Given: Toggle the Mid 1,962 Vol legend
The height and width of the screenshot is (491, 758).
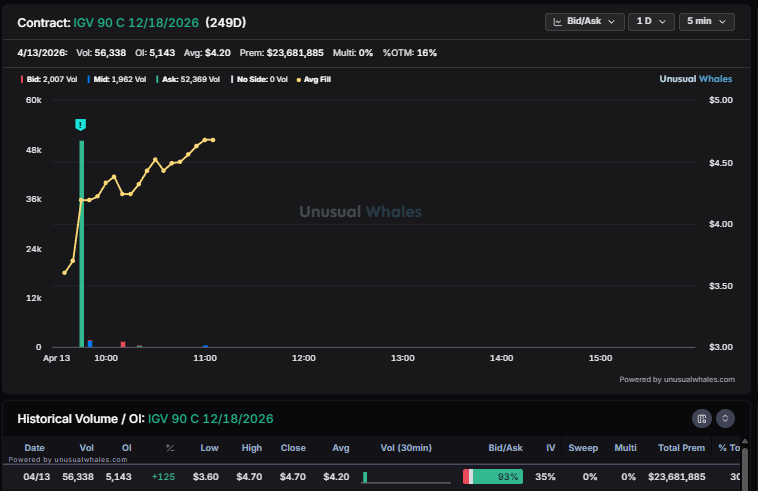Looking at the screenshot, I should coord(117,79).
